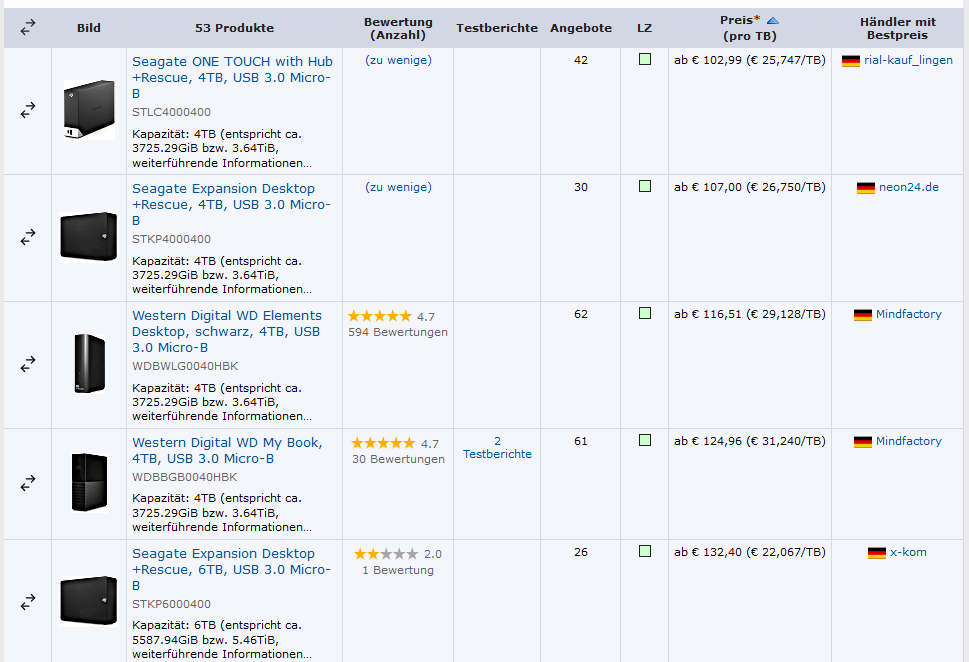
Task: Open the WD Elements Desktop schwarz 4TB link
Action: [x=227, y=331]
